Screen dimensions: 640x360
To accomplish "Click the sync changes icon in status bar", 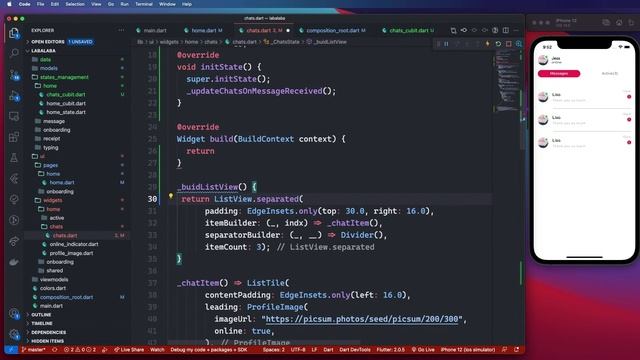I will point(55,350).
